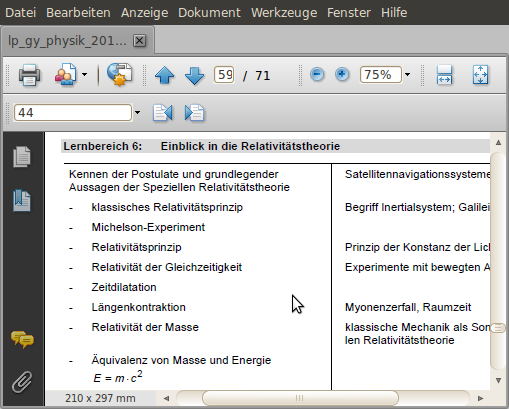Screen dimensions: 509x409
Task: Click the horizontal scrollbar right arrow
Action: click(x=480, y=398)
